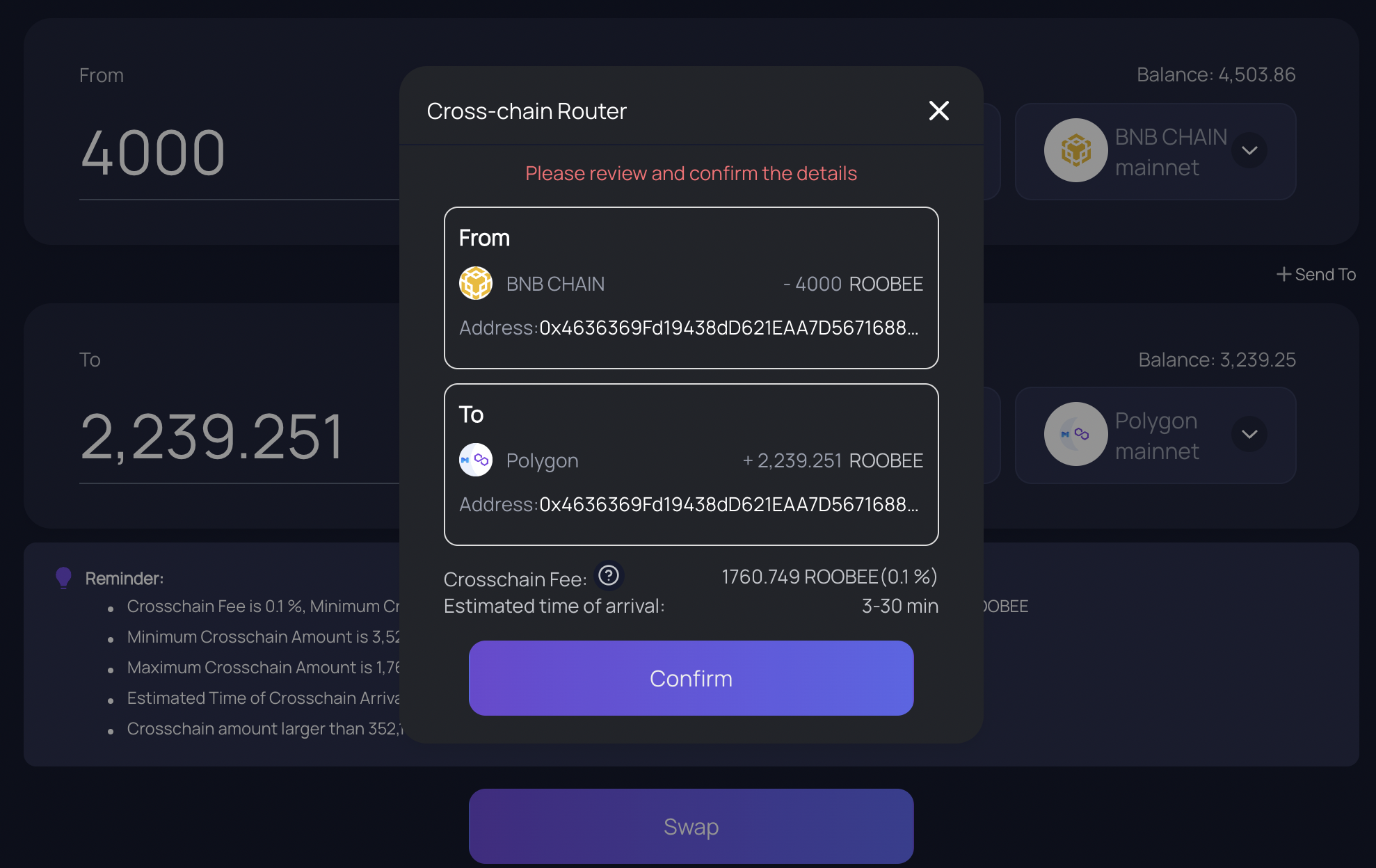Image resolution: width=1376 pixels, height=868 pixels.
Task: Click the Crosschain Fee help question icon
Action: 609,576
